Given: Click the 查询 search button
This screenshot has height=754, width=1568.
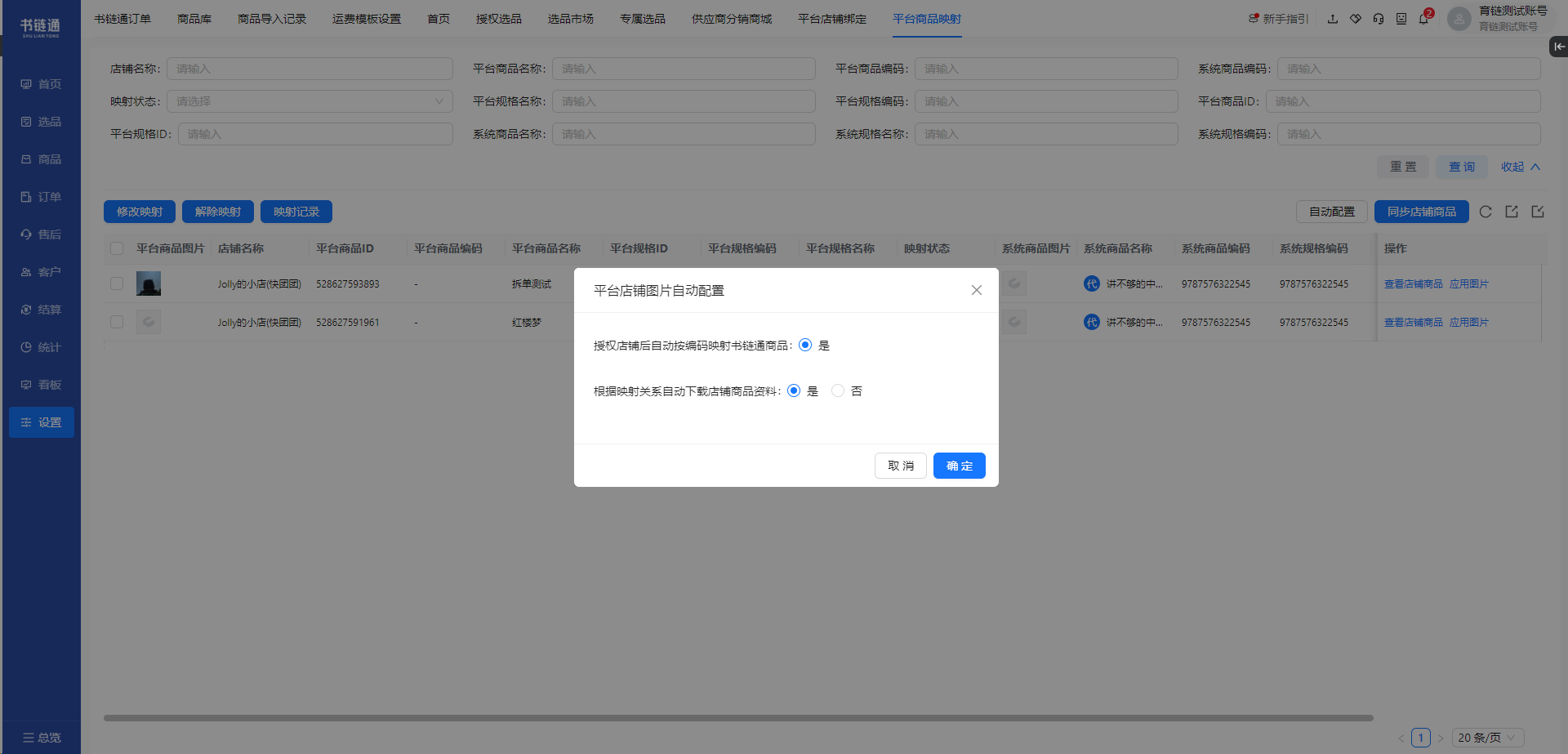Looking at the screenshot, I should [1462, 167].
